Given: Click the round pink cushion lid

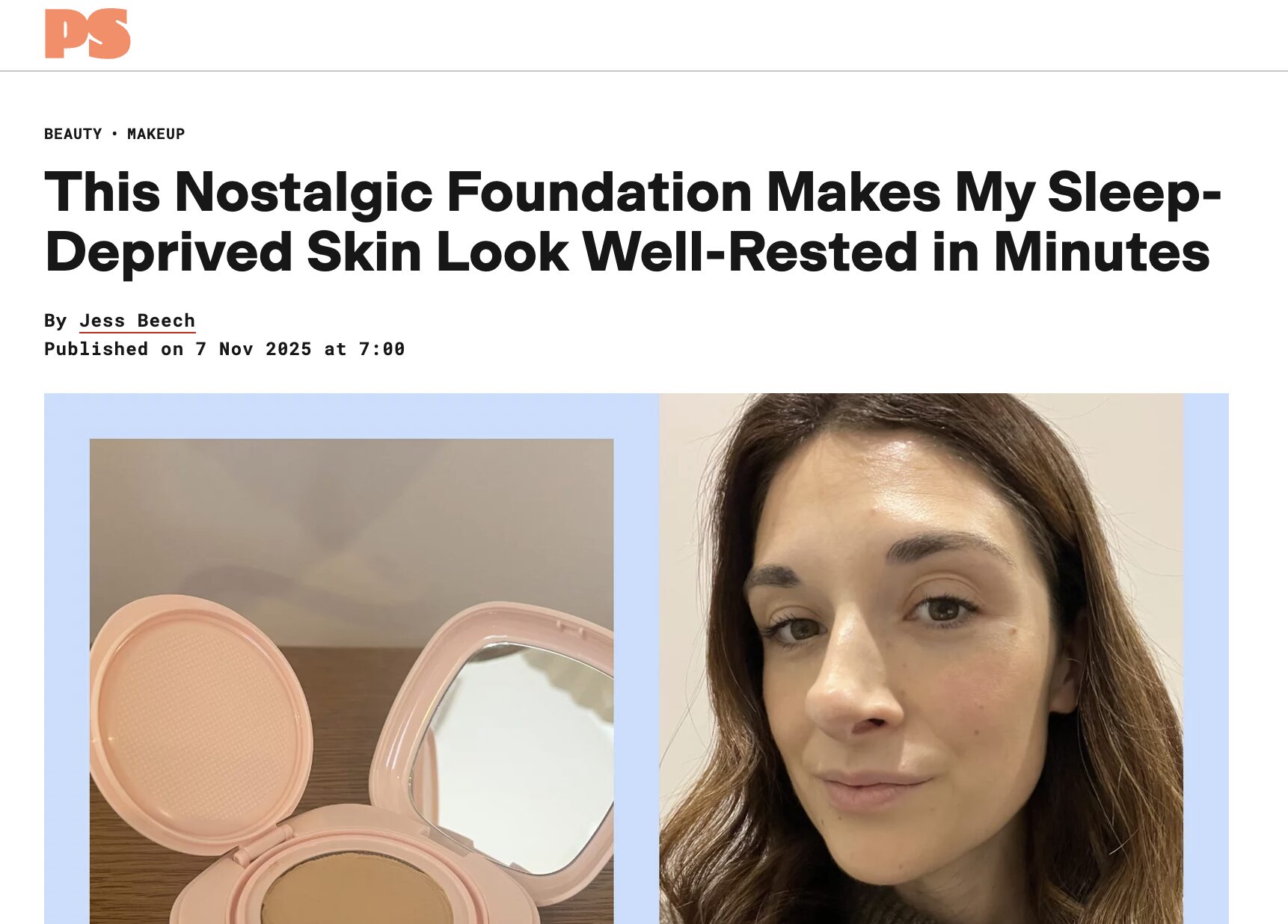Looking at the screenshot, I should [199, 718].
